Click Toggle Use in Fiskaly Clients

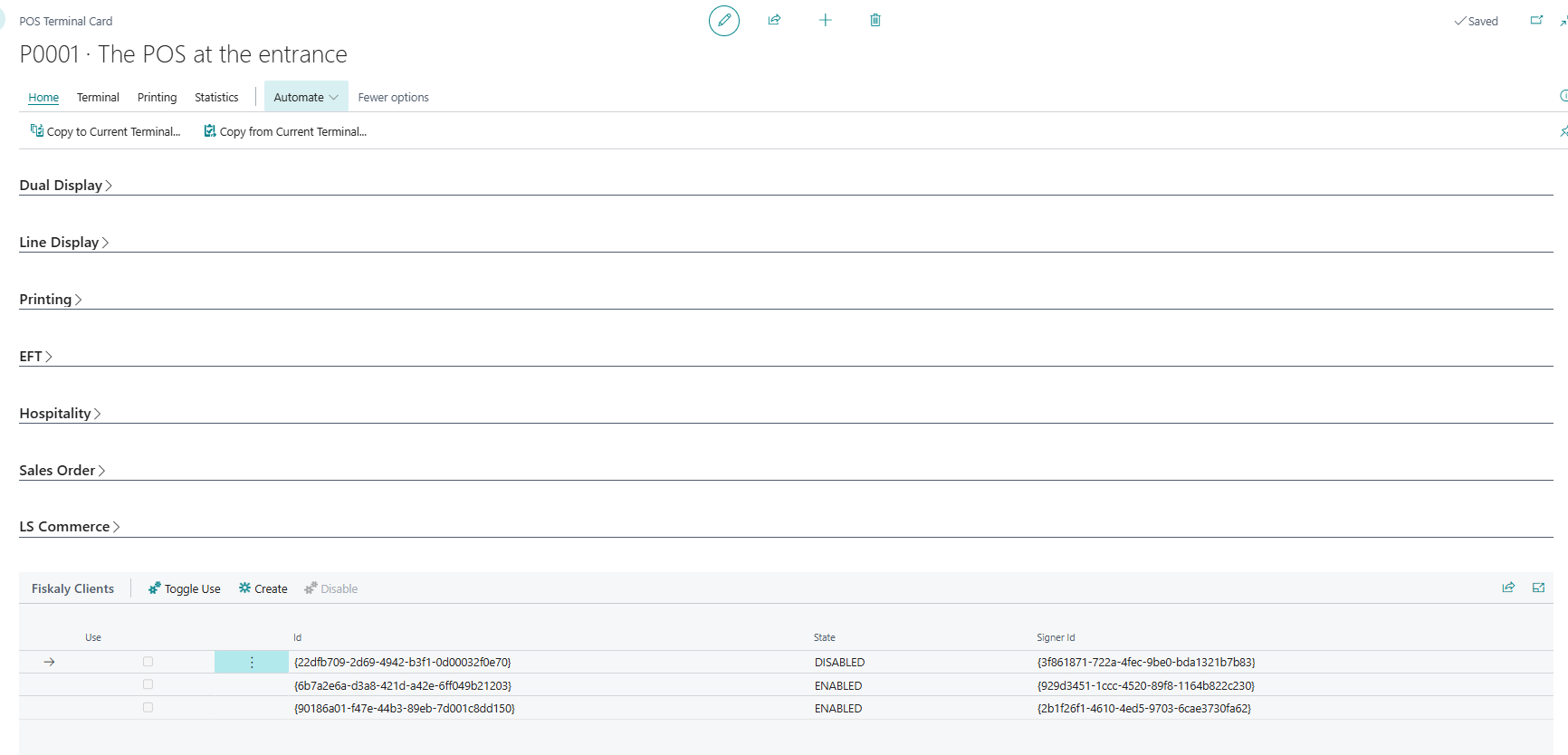click(x=185, y=588)
